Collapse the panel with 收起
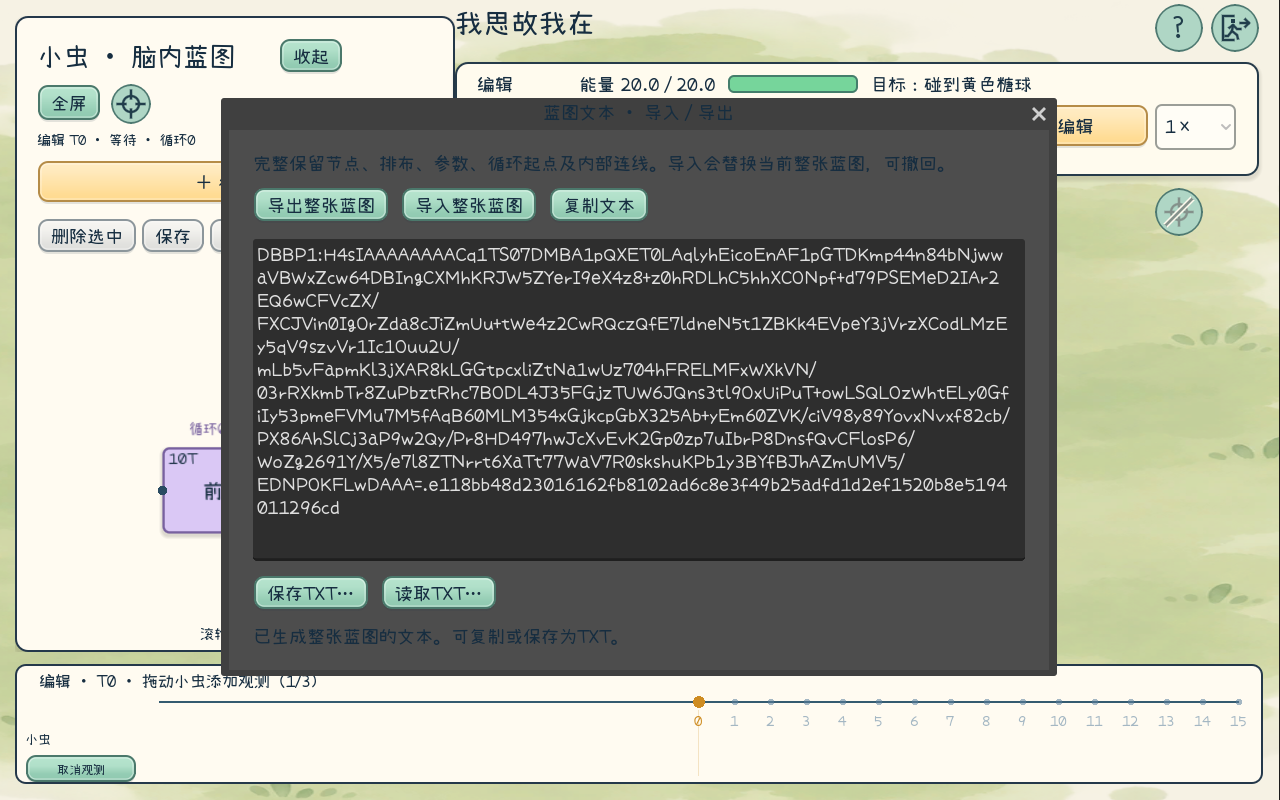This screenshot has width=1280, height=800. tap(311, 56)
